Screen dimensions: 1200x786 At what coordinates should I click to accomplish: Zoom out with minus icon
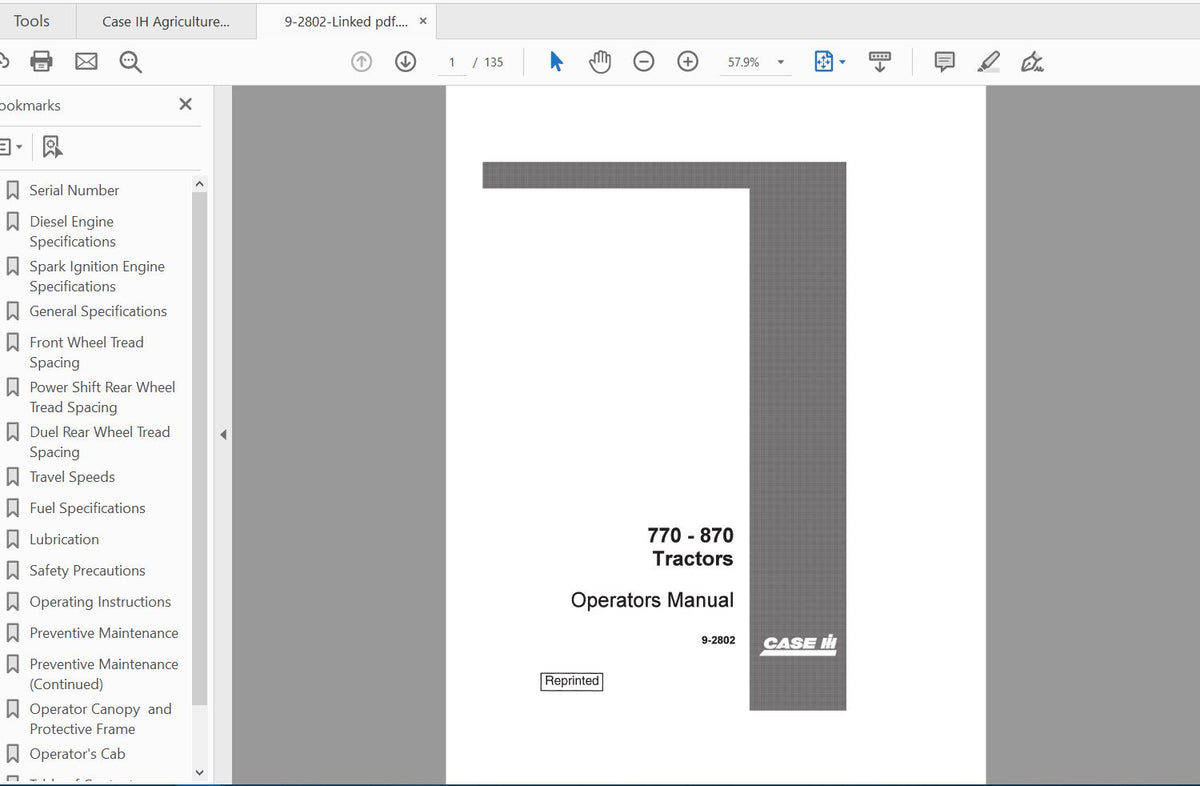coord(644,62)
